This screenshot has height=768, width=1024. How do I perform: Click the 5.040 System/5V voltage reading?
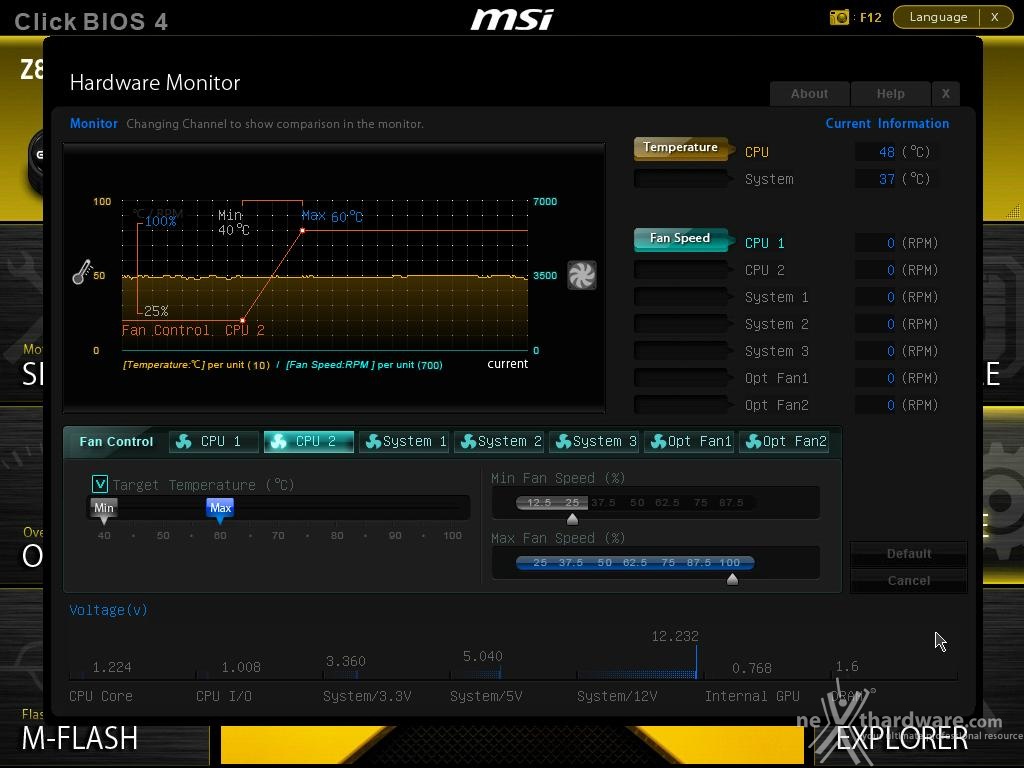pos(483,656)
